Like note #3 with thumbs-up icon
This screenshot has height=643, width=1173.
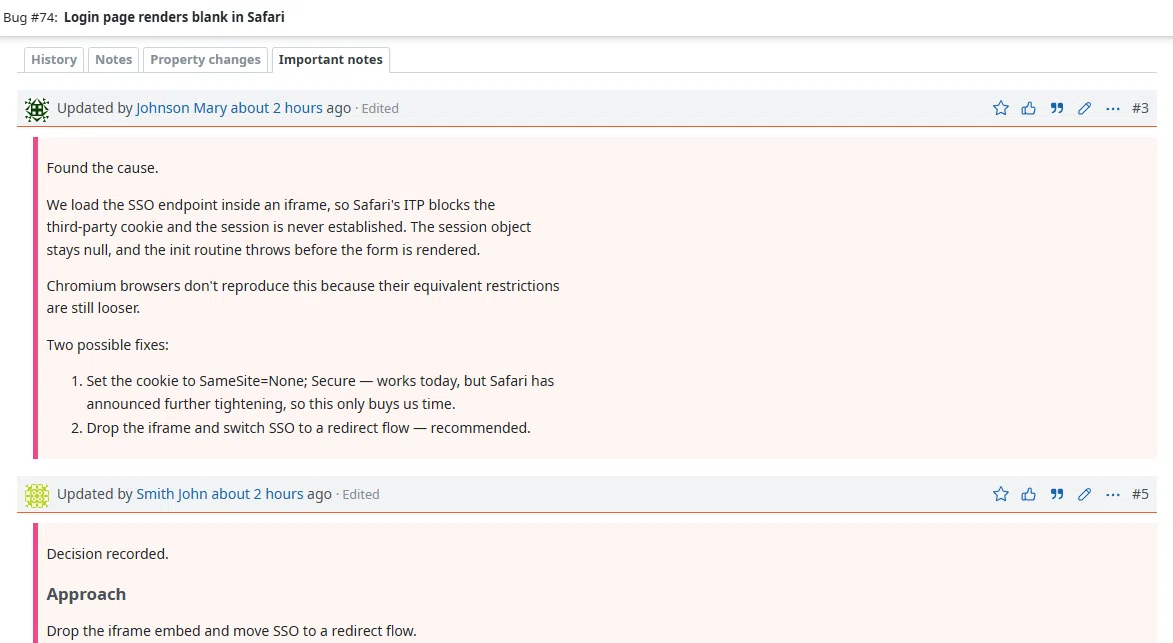tap(1029, 108)
